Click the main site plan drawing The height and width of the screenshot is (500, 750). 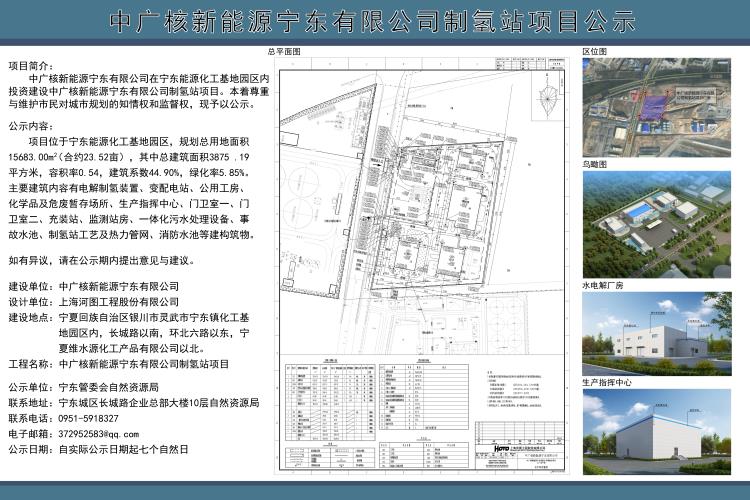click(x=422, y=211)
